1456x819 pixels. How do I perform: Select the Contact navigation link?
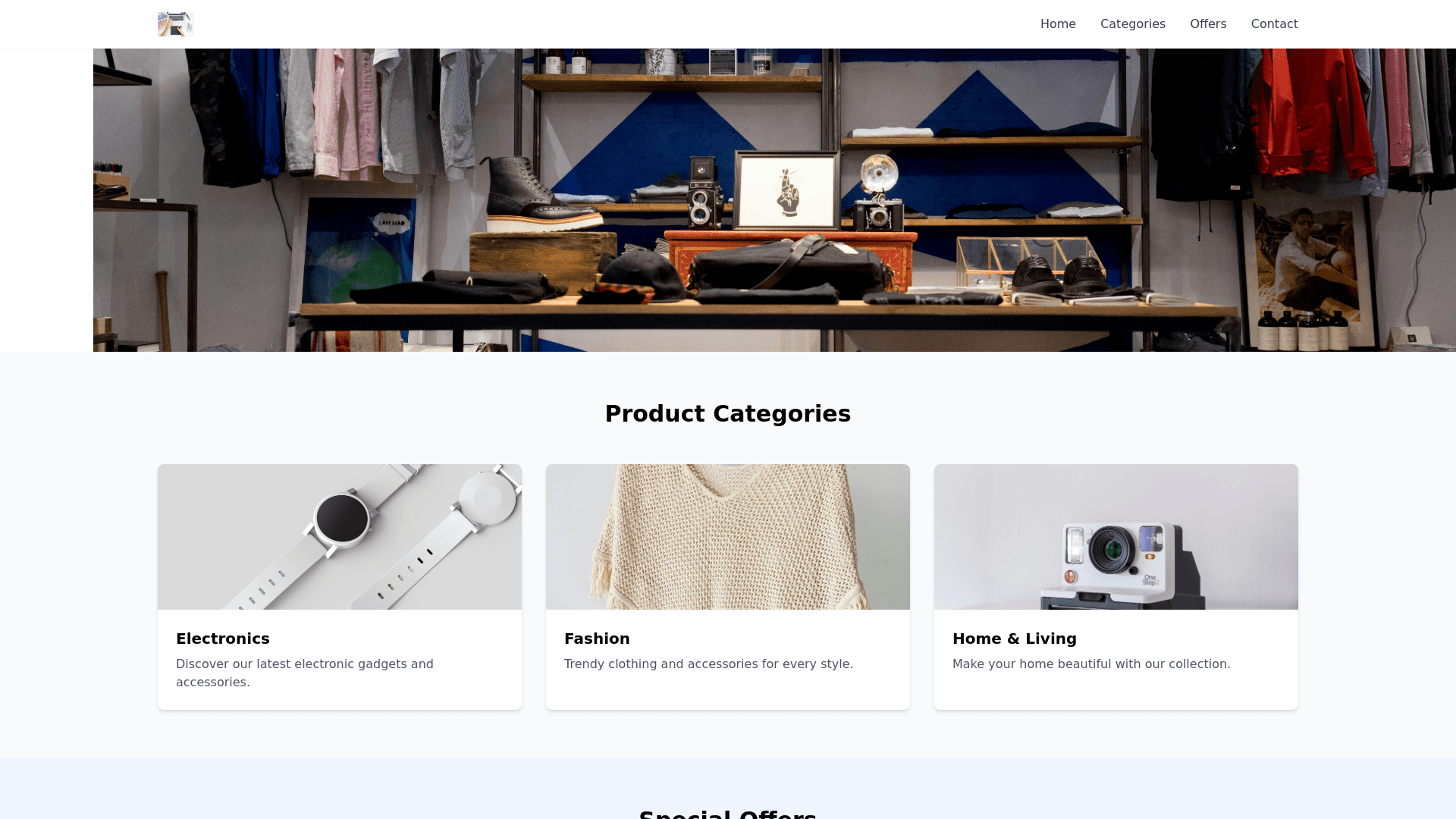pyautogui.click(x=1274, y=24)
